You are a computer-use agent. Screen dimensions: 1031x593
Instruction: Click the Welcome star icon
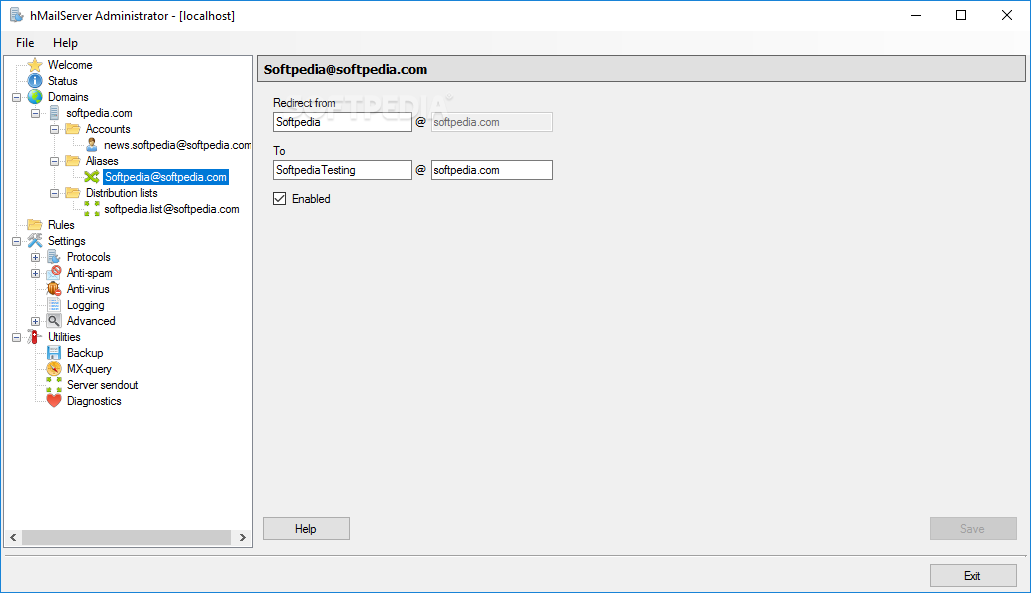click(x=35, y=65)
